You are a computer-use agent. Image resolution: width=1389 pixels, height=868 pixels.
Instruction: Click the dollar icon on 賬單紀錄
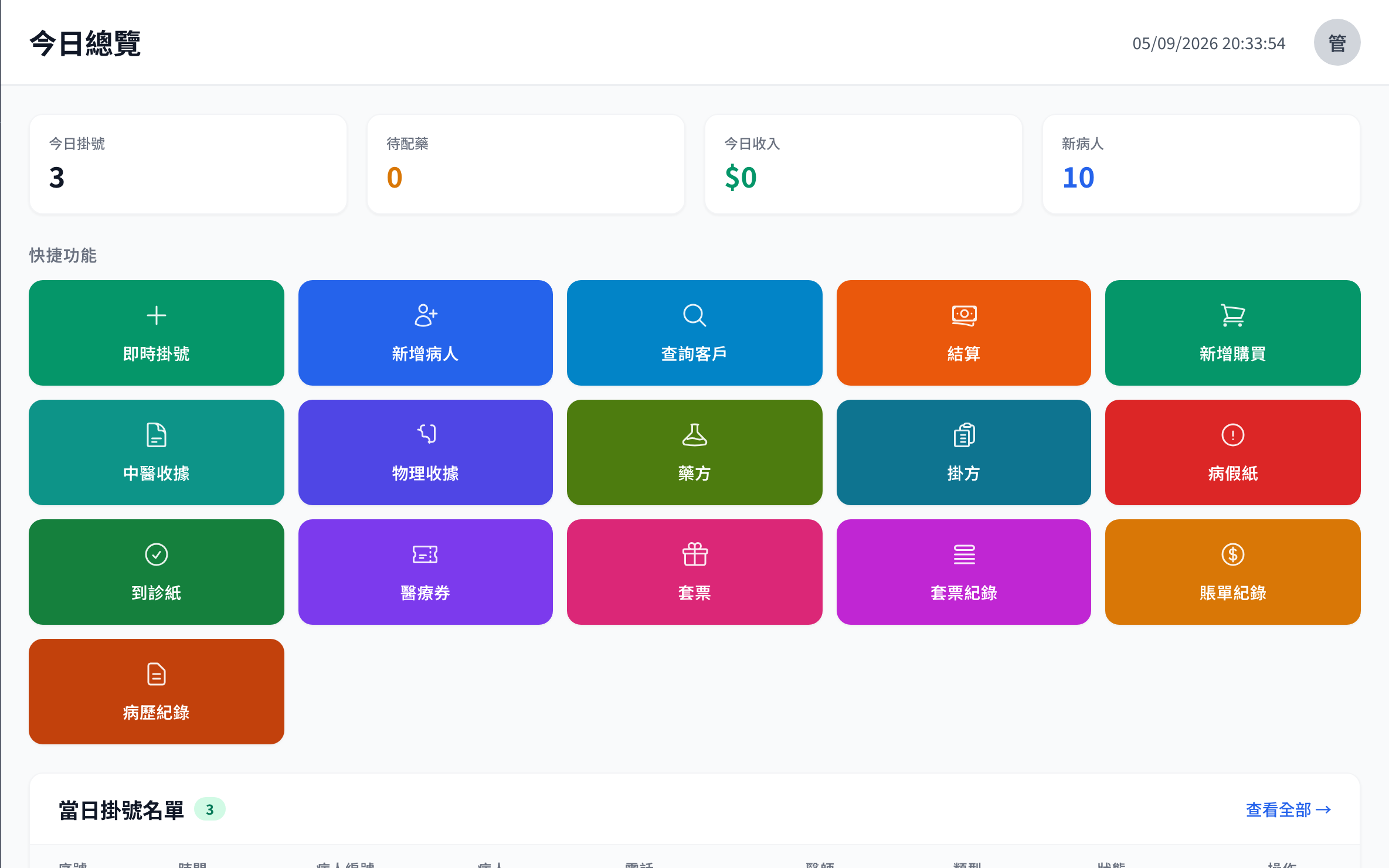[x=1232, y=554]
